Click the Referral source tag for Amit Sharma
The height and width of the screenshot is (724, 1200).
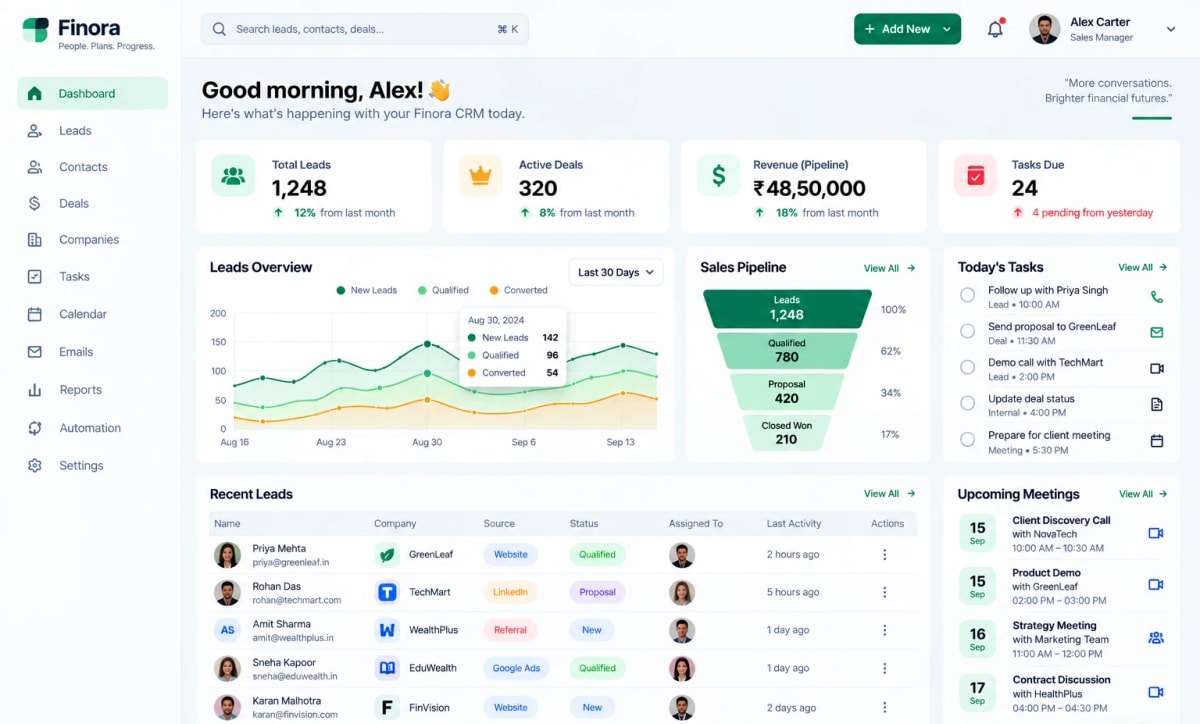pyautogui.click(x=510, y=630)
